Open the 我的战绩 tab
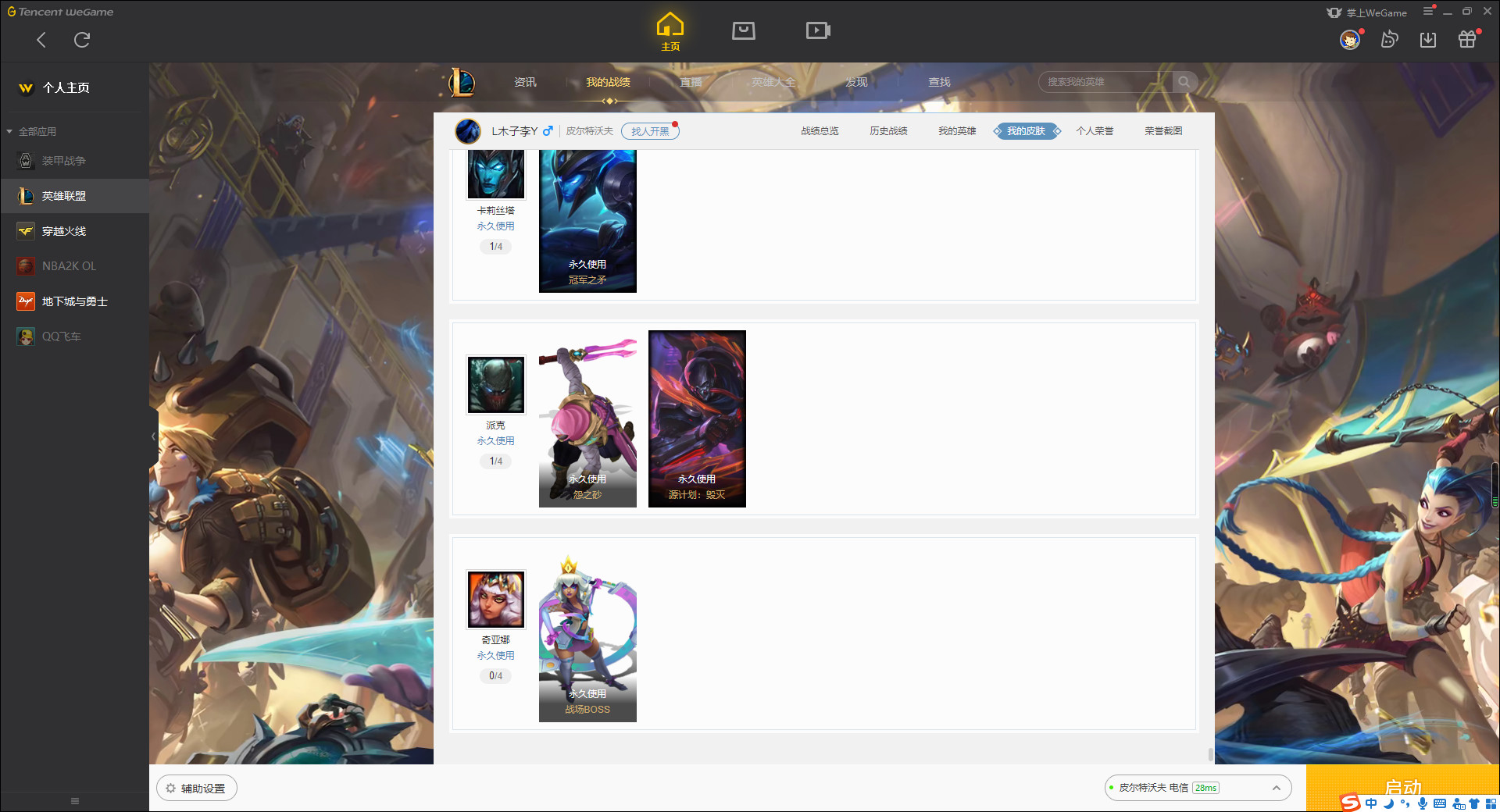 click(608, 82)
